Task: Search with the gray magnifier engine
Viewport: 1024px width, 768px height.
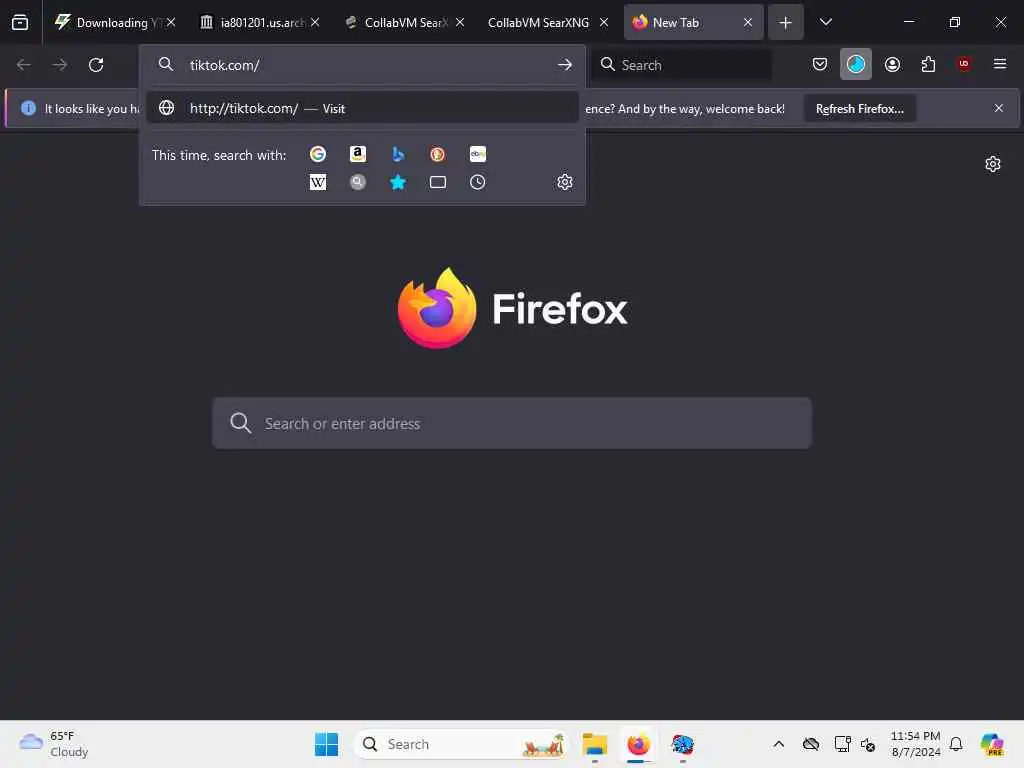Action: pos(358,182)
